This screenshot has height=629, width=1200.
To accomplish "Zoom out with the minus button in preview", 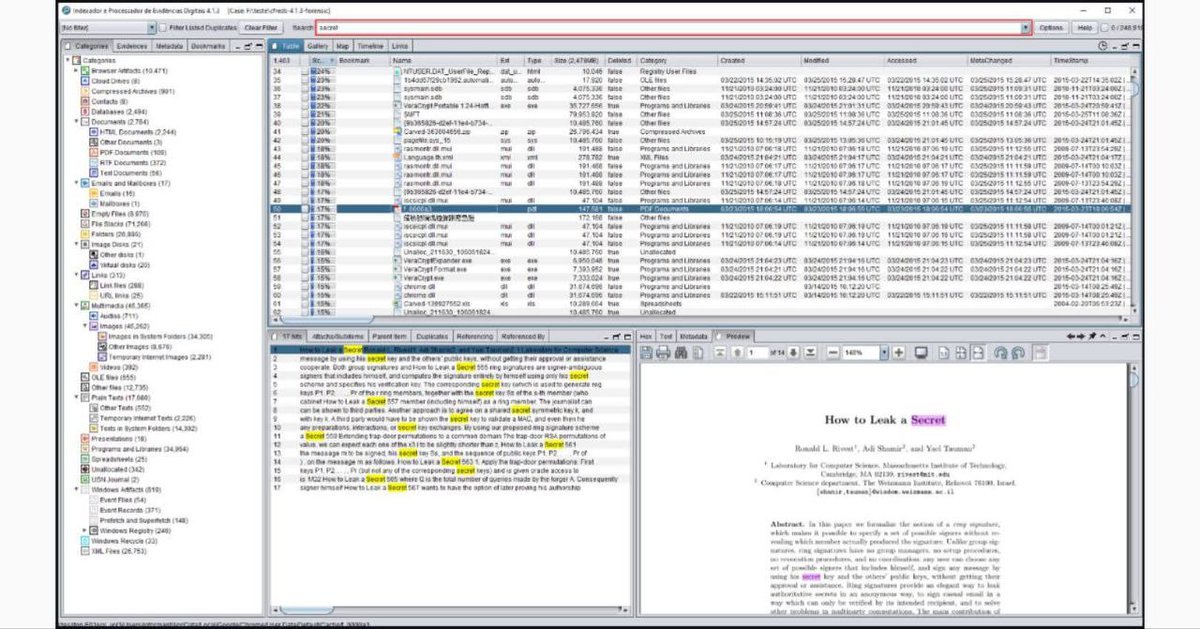I will [831, 353].
